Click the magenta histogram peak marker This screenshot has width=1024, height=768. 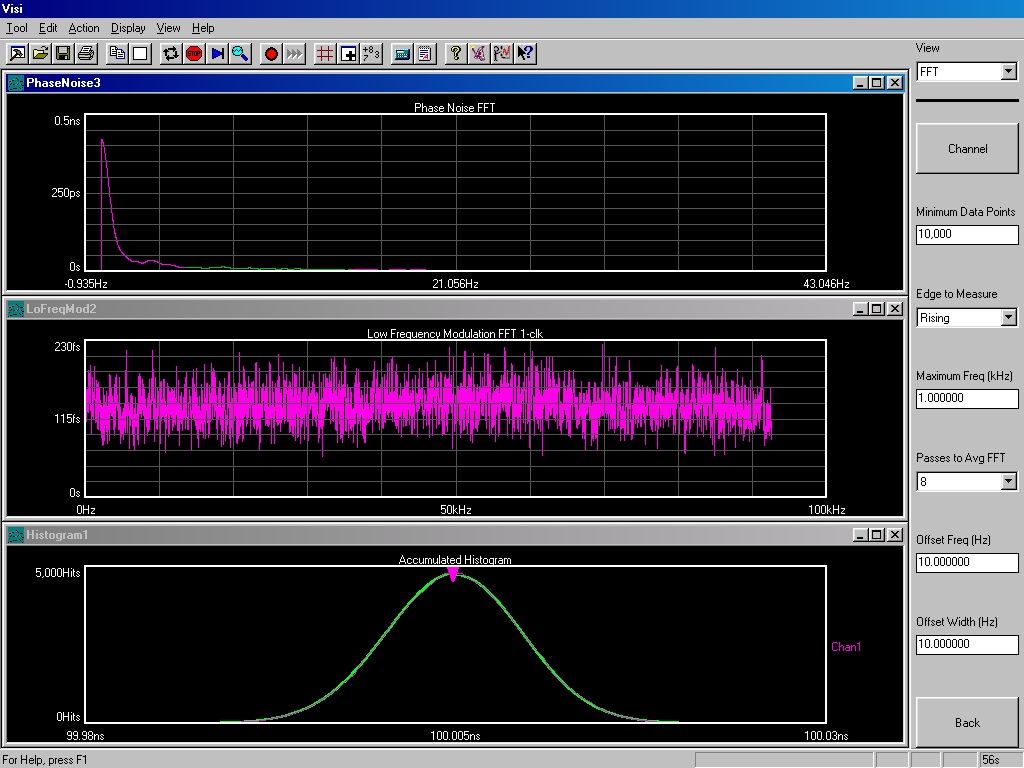tap(453, 575)
